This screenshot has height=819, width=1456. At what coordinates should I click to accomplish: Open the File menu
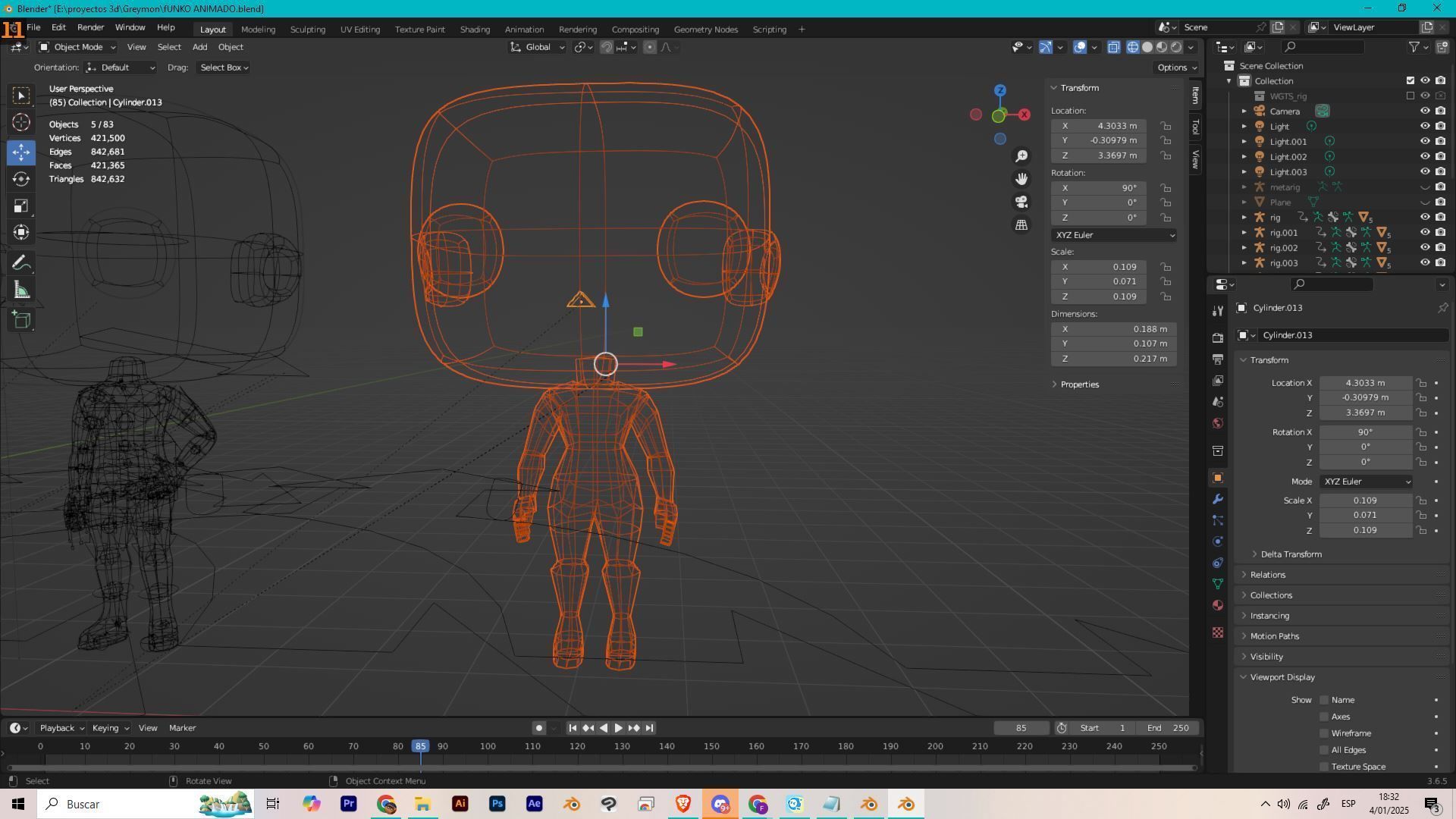coord(33,27)
